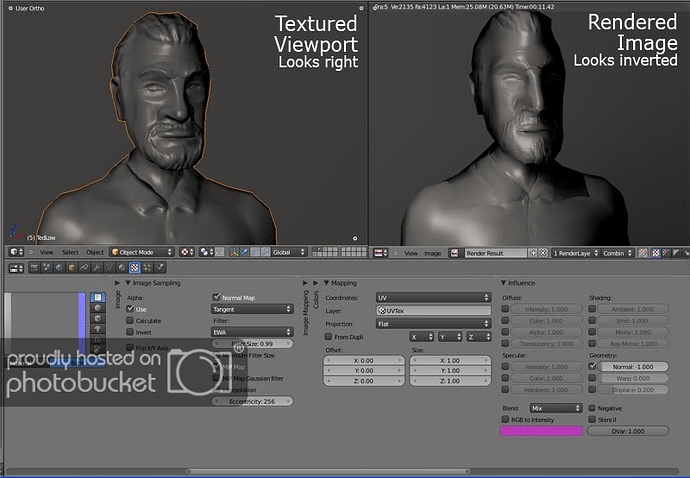Collapse the Image Sampling panel
This screenshot has height=478, width=690.
(x=128, y=283)
